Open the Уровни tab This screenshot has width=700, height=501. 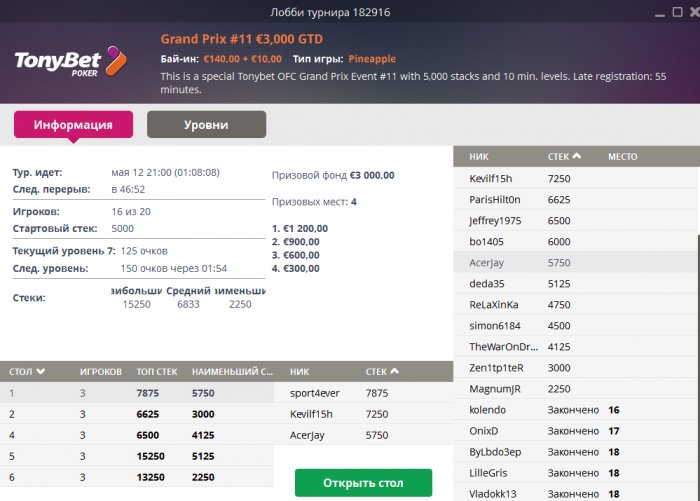tap(206, 125)
